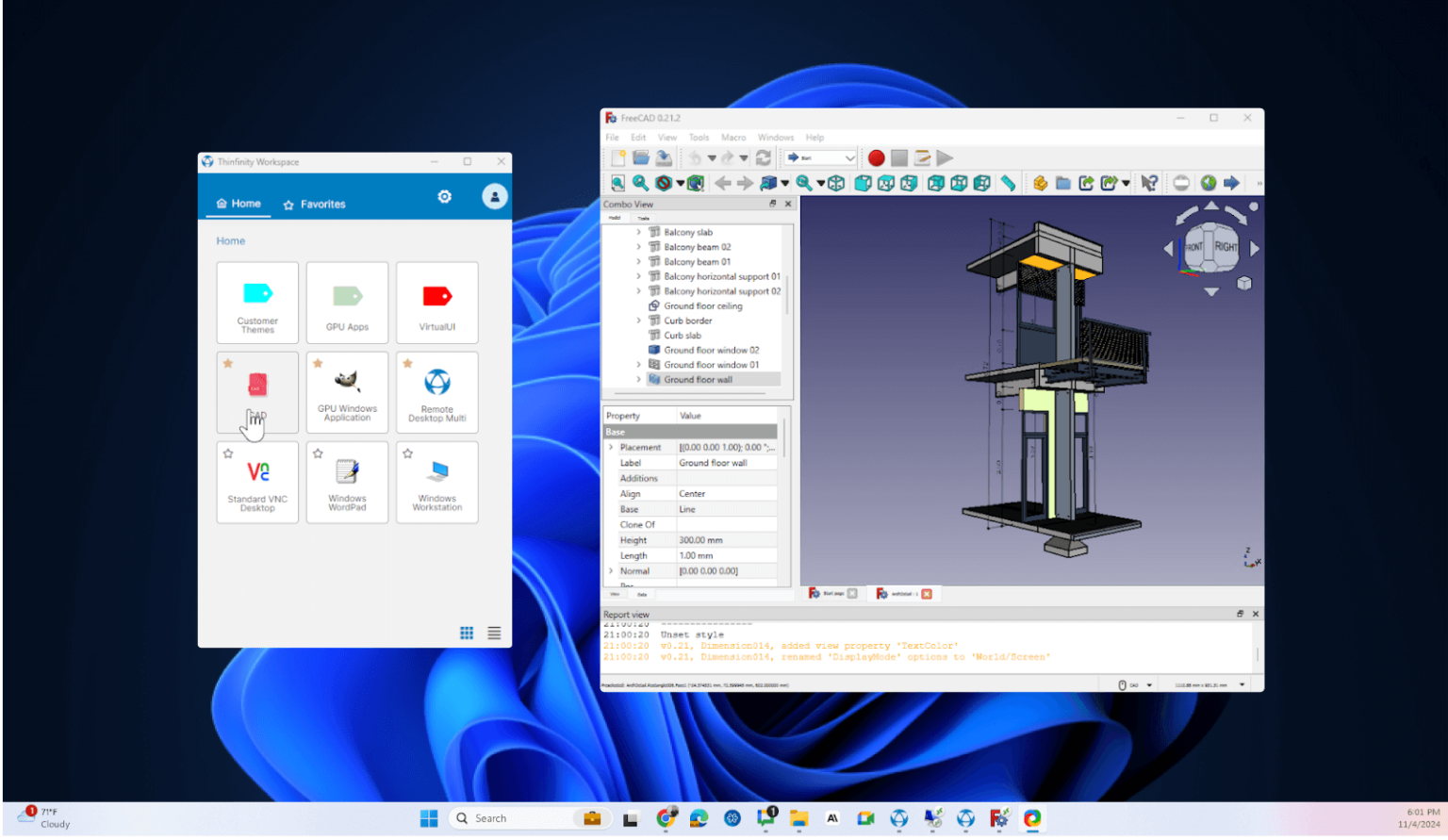Screen dimensions: 1448x840
Task: Create a new document in FreeCAD
Action: (x=617, y=157)
